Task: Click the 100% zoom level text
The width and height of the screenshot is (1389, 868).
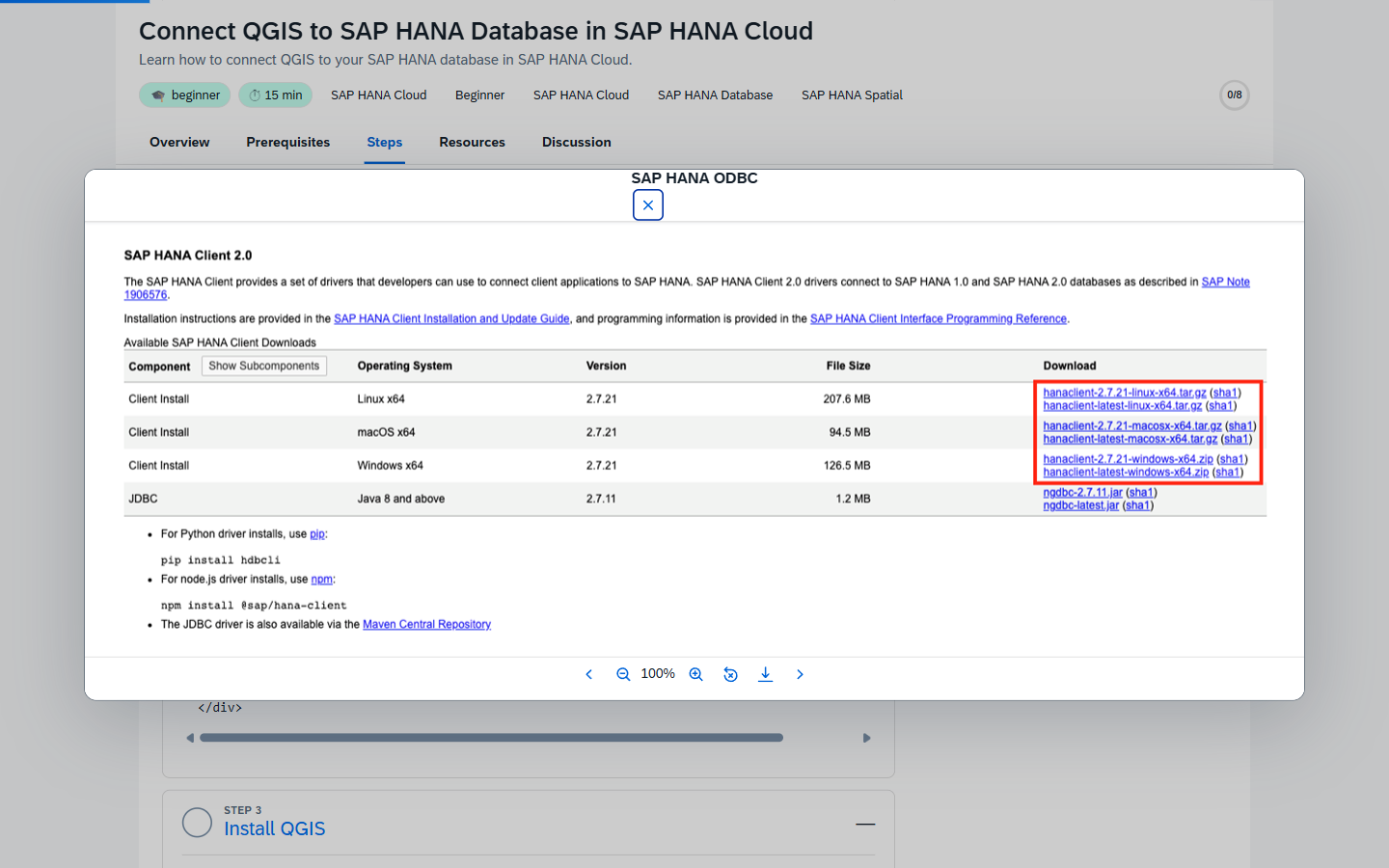Action: 658,674
